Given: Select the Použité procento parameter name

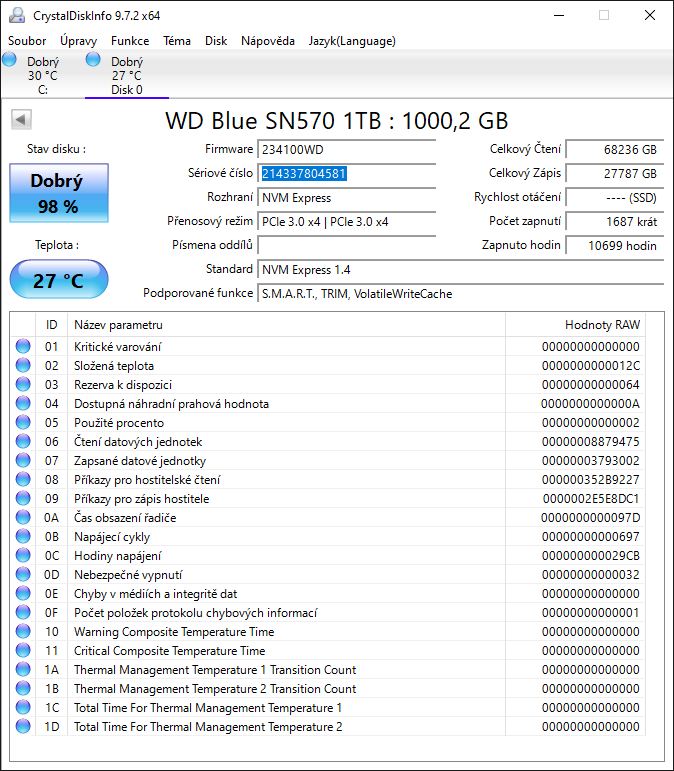Looking at the screenshot, I should tap(119, 423).
